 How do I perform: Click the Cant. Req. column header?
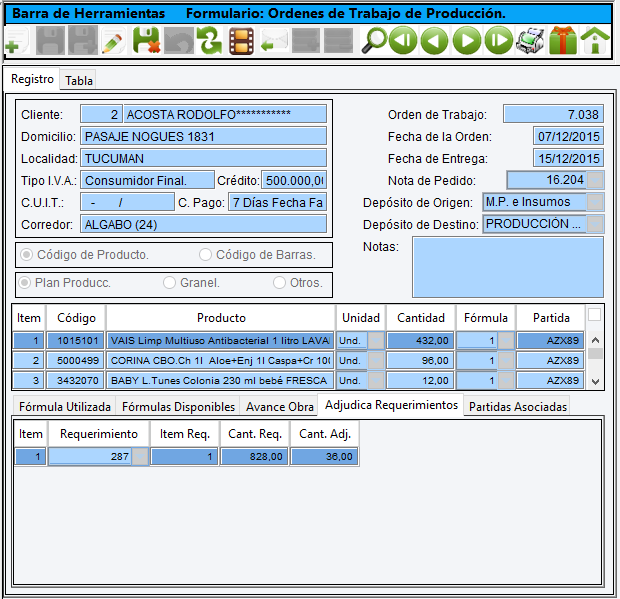(255, 434)
